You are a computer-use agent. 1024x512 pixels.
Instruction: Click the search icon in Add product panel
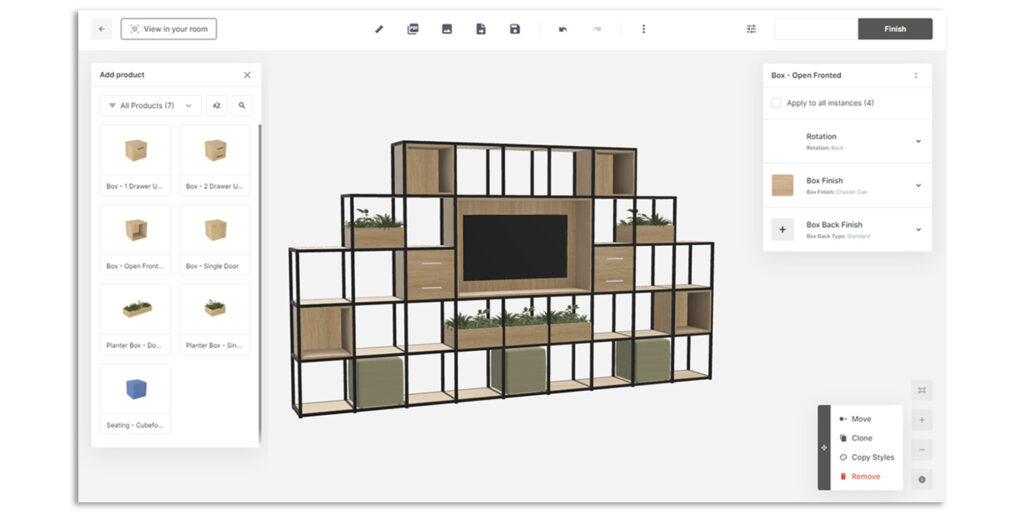tap(242, 105)
